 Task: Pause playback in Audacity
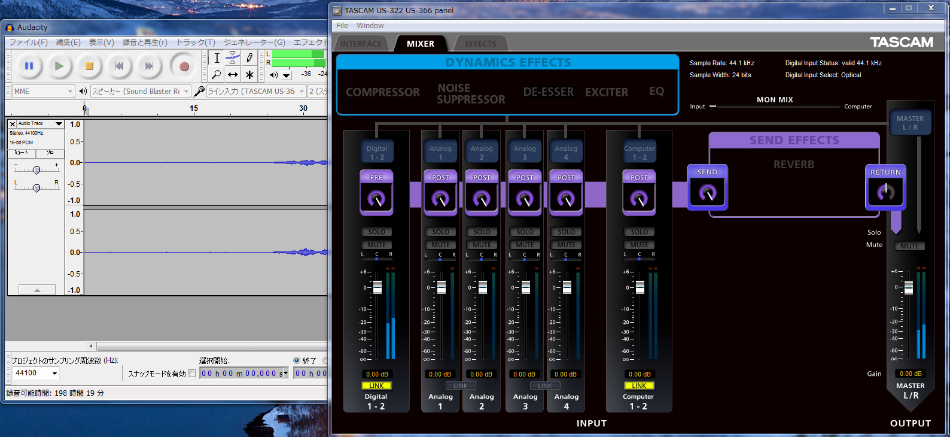click(28, 66)
